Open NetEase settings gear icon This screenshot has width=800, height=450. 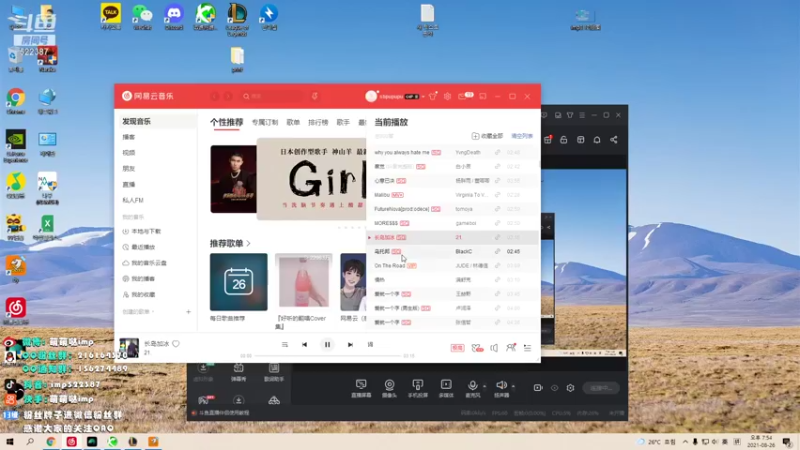point(447,96)
